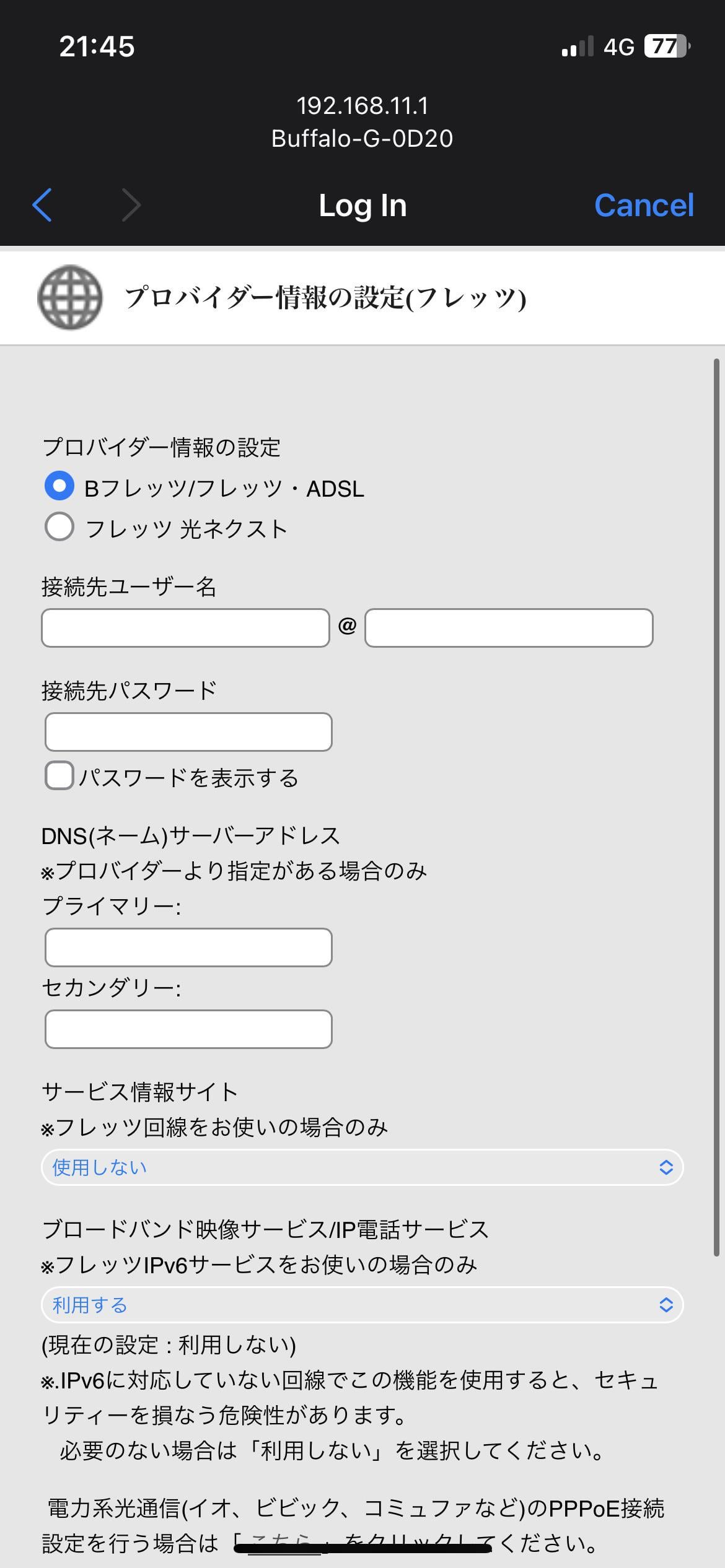Click the up-down arrows on 利用する selector
Screen dimensions: 725x1568
pos(666,1305)
